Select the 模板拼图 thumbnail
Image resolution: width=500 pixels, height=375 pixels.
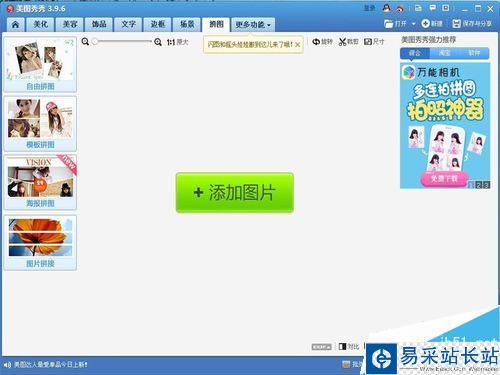pyautogui.click(x=40, y=123)
